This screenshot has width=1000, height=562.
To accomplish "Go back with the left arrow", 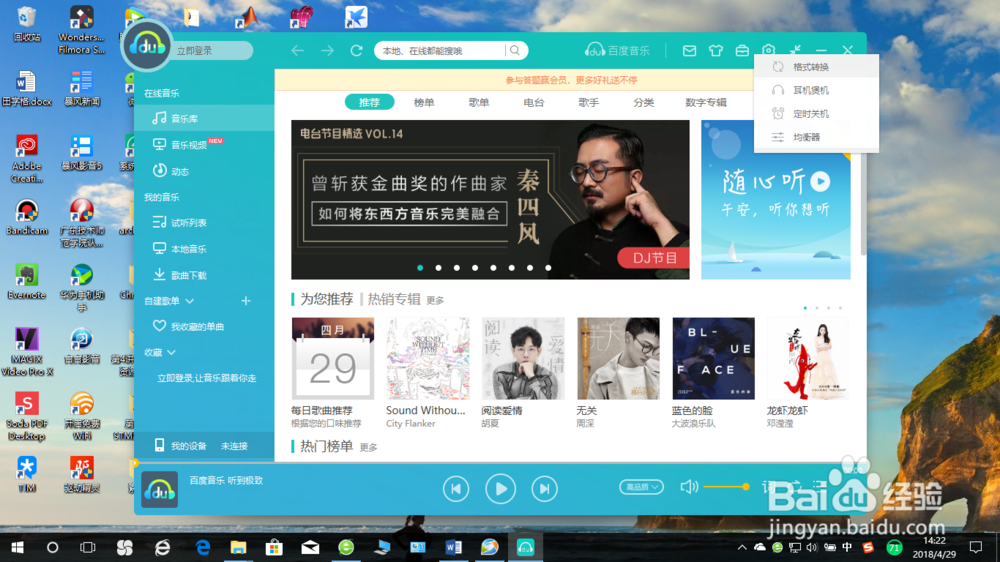I will click(x=298, y=50).
